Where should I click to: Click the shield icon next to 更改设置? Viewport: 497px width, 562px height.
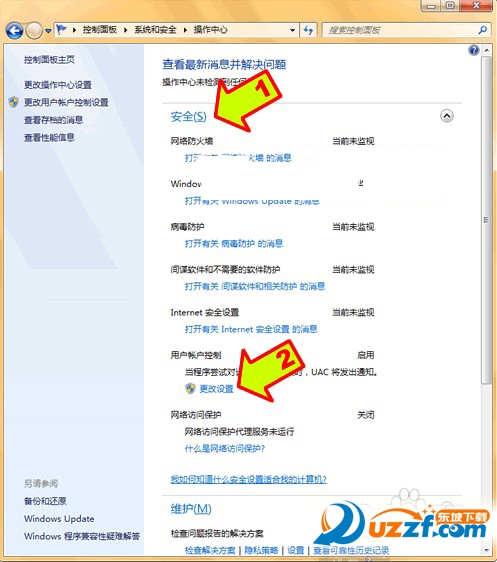[190, 389]
